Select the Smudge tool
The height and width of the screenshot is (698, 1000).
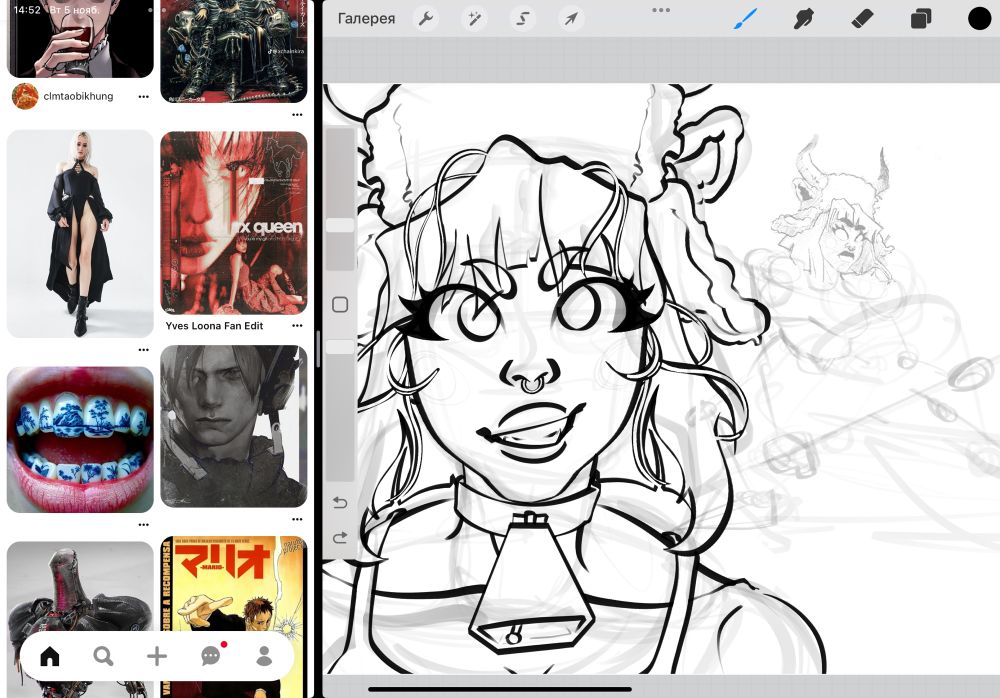(x=804, y=19)
